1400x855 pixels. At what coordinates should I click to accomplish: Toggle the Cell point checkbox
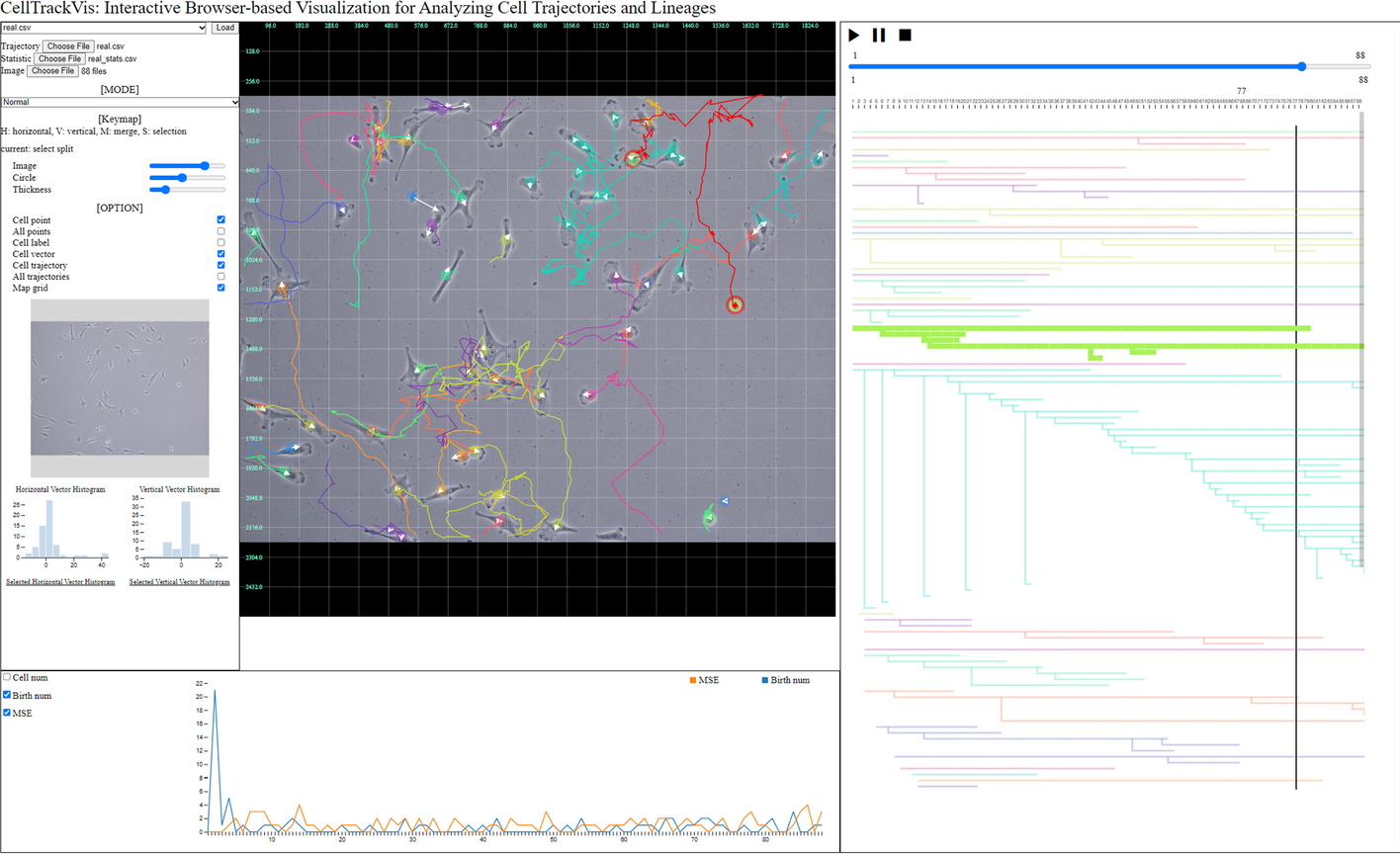[220, 220]
